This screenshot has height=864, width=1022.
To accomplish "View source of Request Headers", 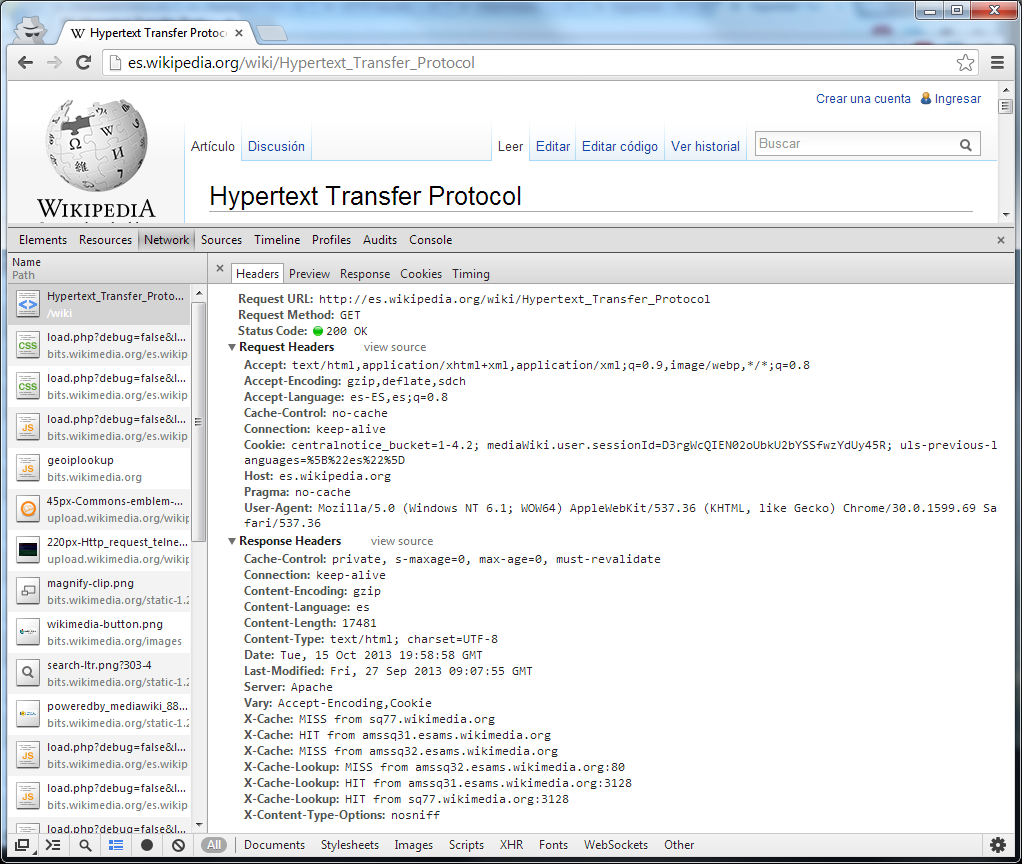I will point(394,348).
